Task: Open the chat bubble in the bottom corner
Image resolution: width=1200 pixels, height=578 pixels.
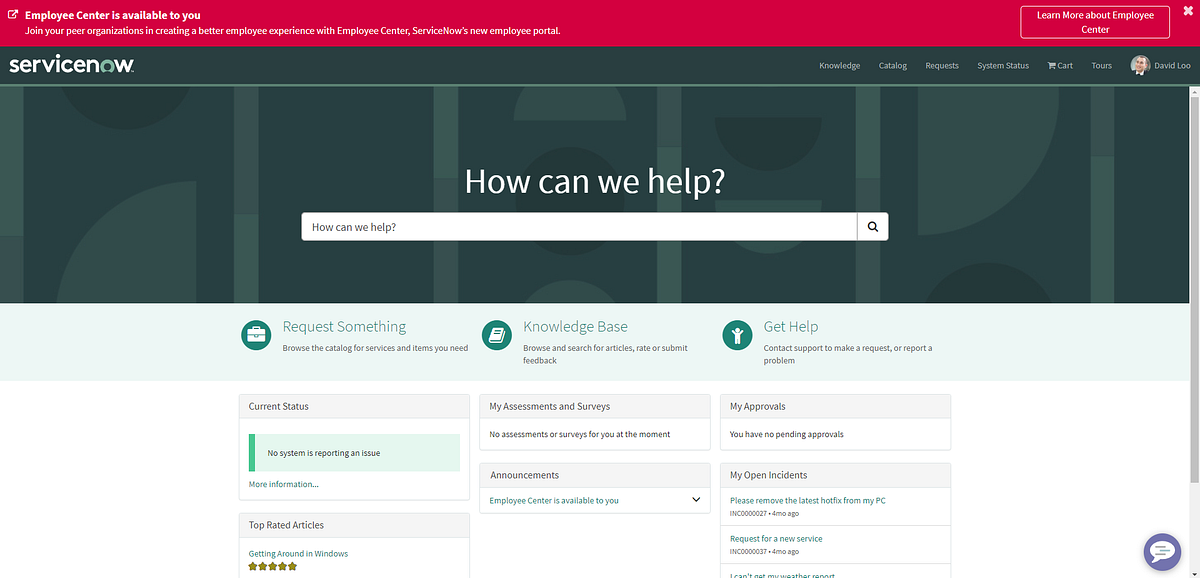Action: tap(1161, 551)
